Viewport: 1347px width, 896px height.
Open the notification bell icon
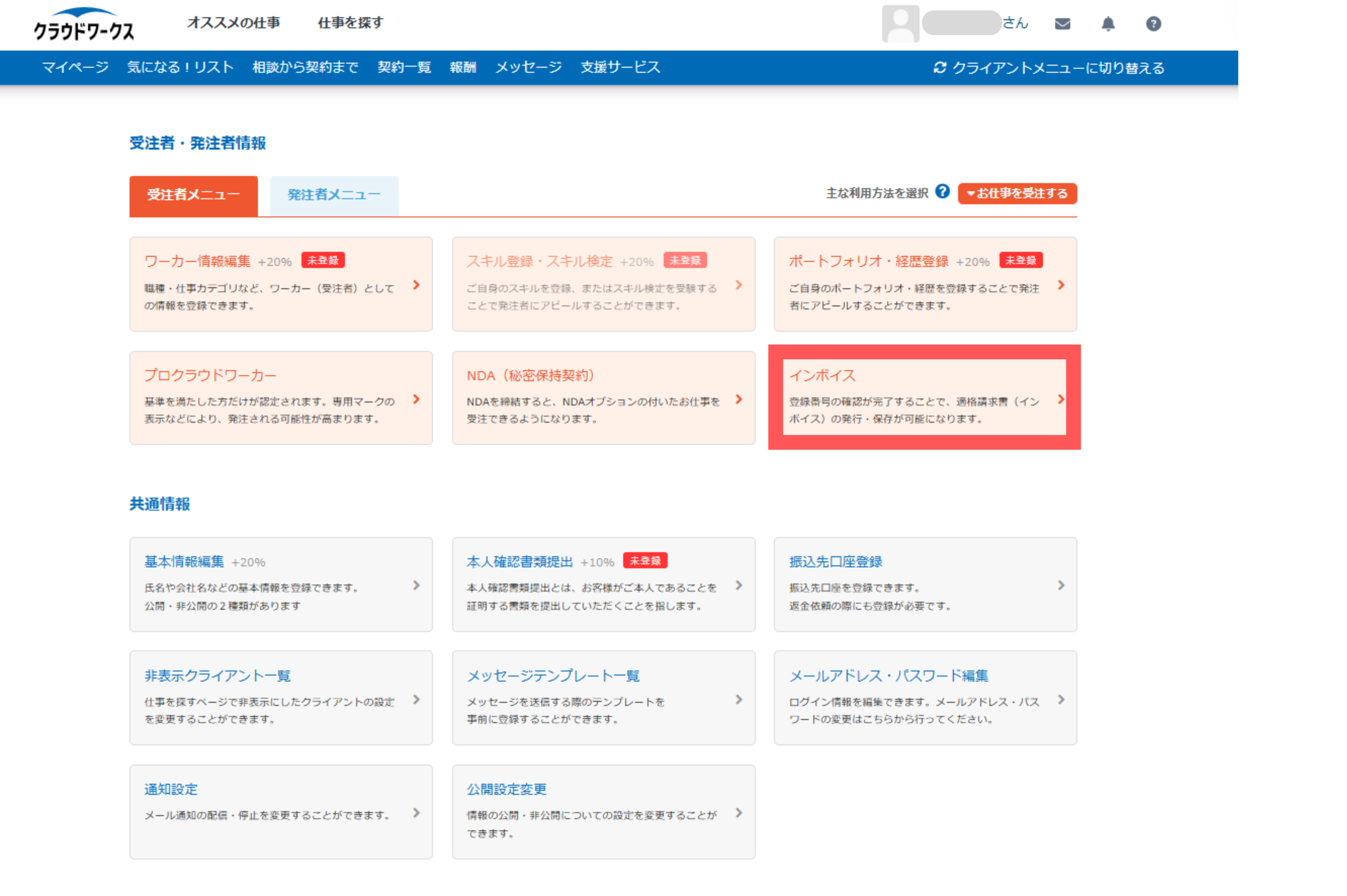(1108, 24)
